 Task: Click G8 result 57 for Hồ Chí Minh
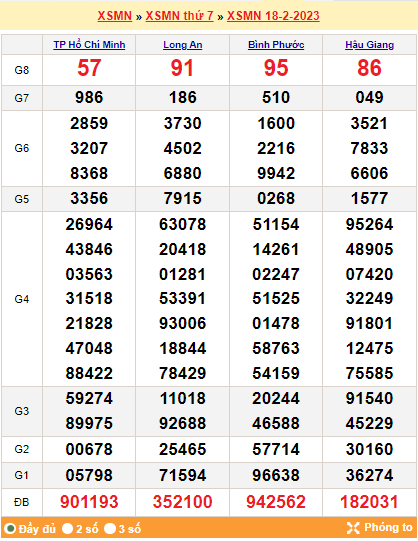point(89,68)
